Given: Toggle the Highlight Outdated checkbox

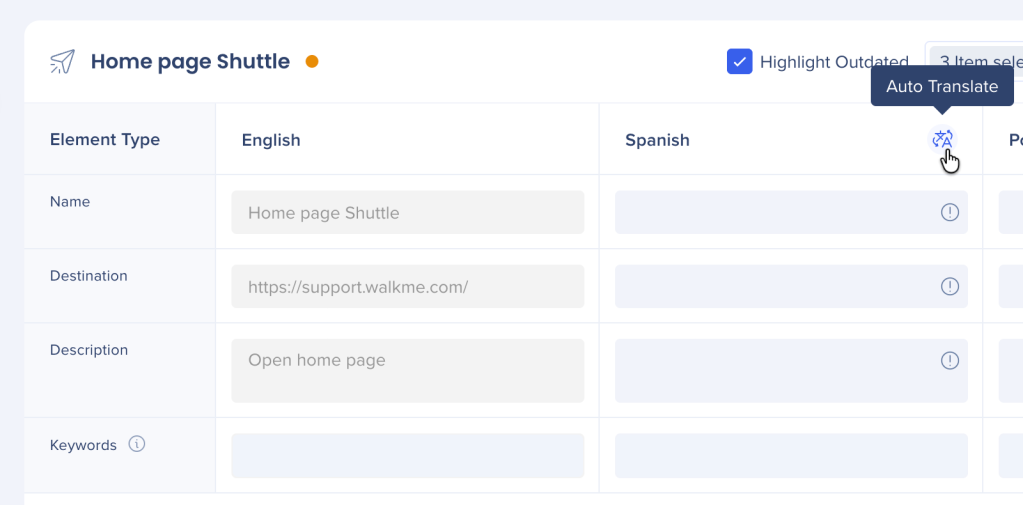Looking at the screenshot, I should click(739, 62).
